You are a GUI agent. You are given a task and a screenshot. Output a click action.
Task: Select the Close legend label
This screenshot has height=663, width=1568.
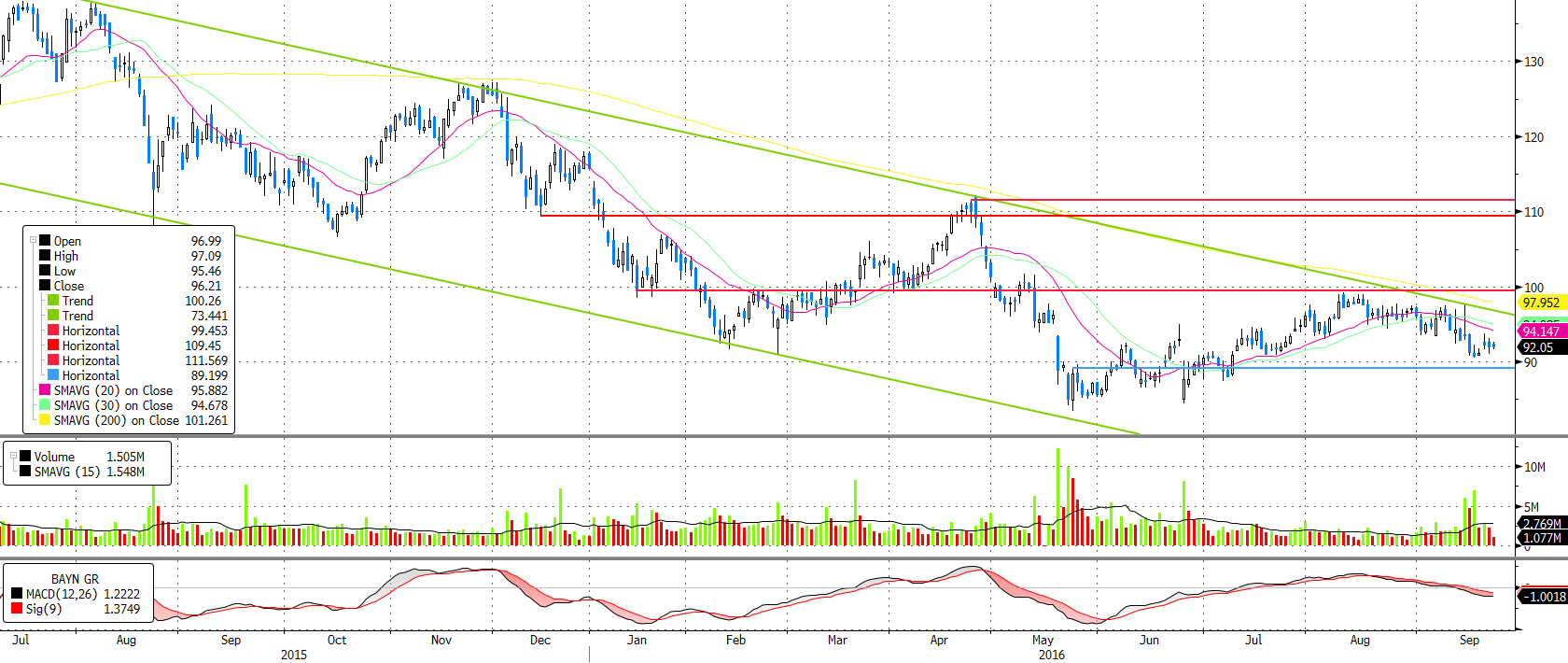[69, 286]
